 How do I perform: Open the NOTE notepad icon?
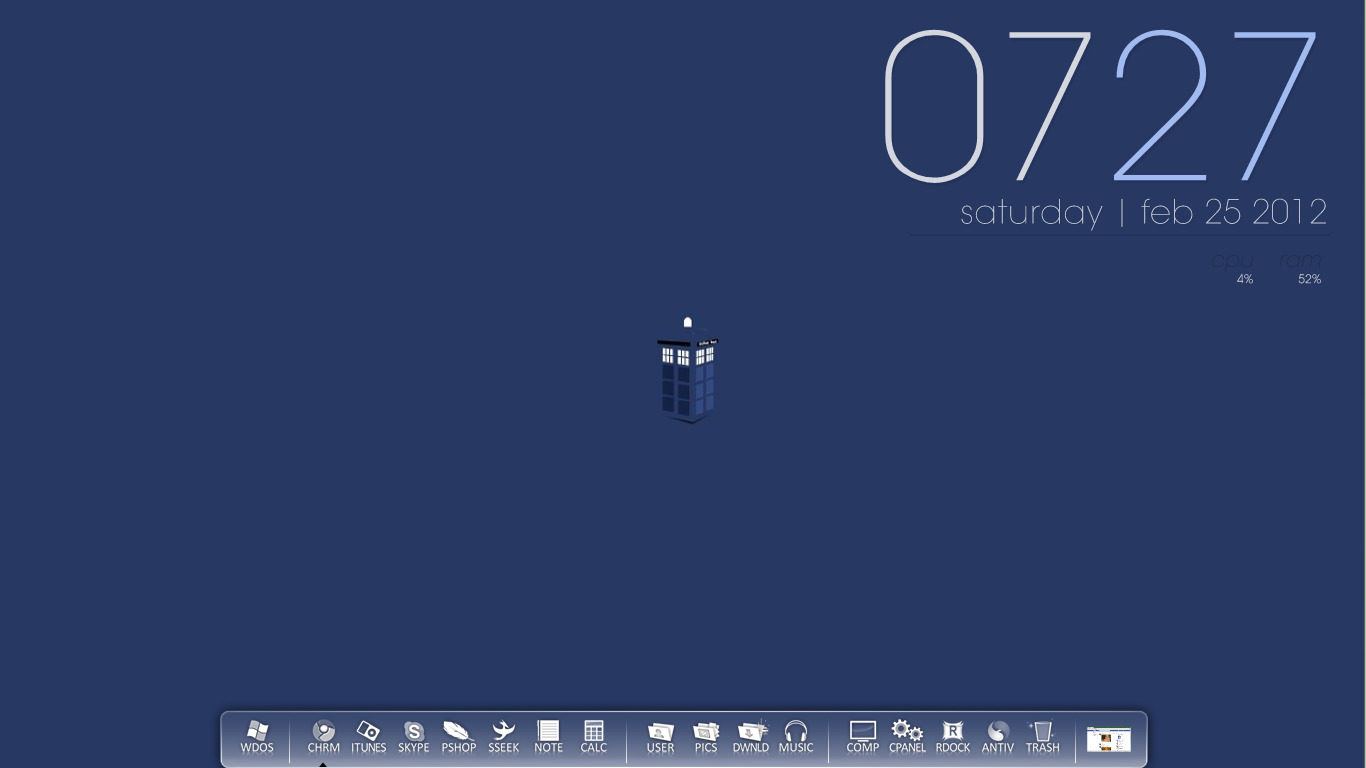pyautogui.click(x=548, y=737)
